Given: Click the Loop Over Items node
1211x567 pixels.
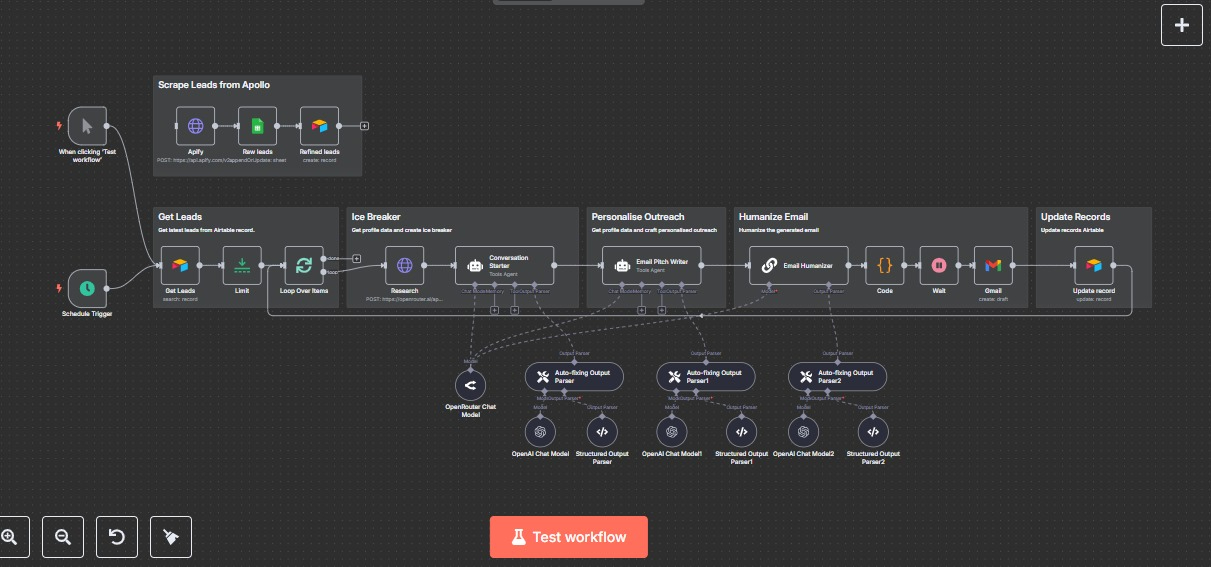Looking at the screenshot, I should click(x=304, y=266).
